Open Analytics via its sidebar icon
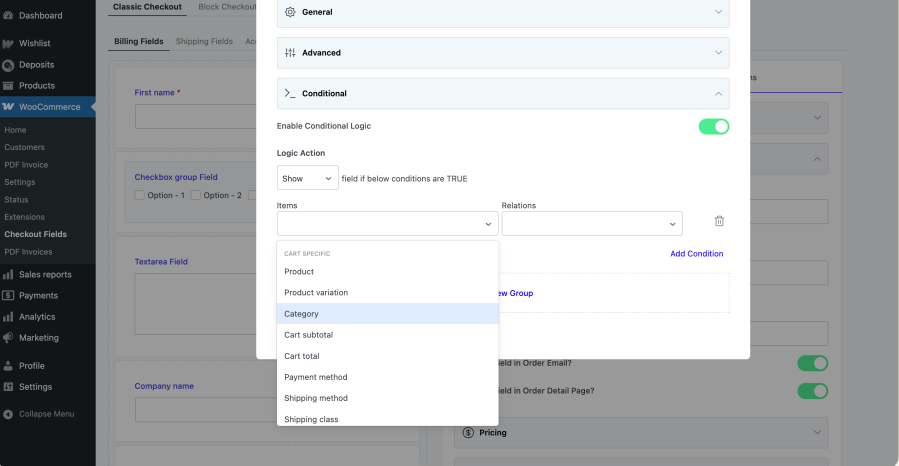The height and width of the screenshot is (466, 899). tap(8, 317)
